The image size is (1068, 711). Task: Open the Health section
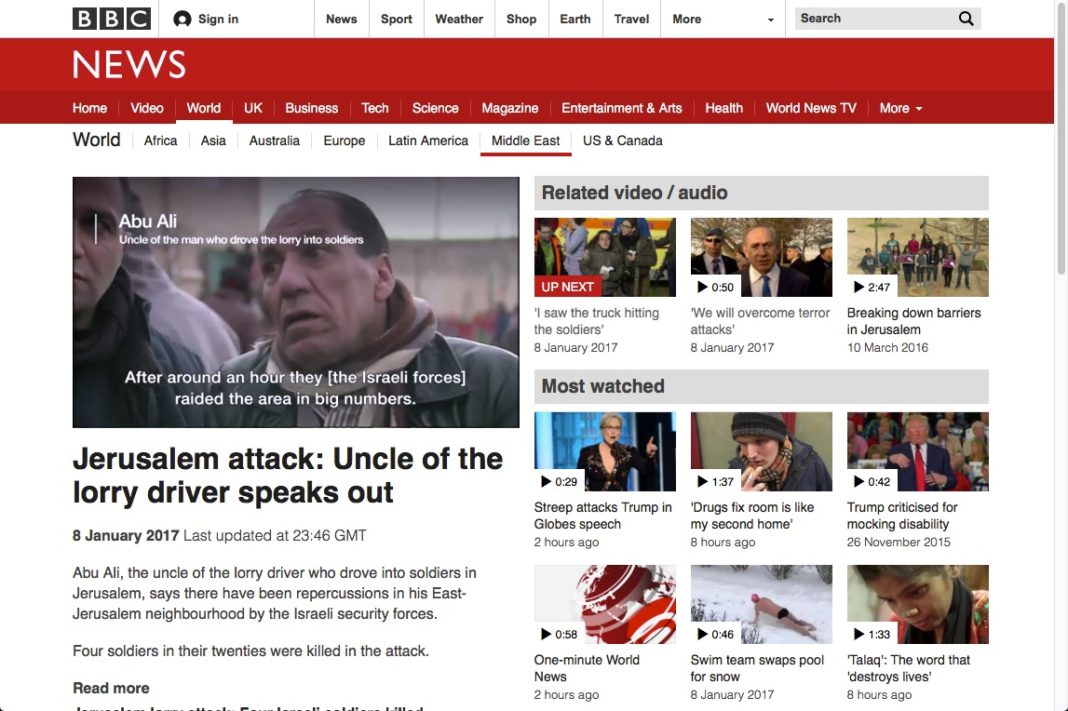click(x=724, y=108)
